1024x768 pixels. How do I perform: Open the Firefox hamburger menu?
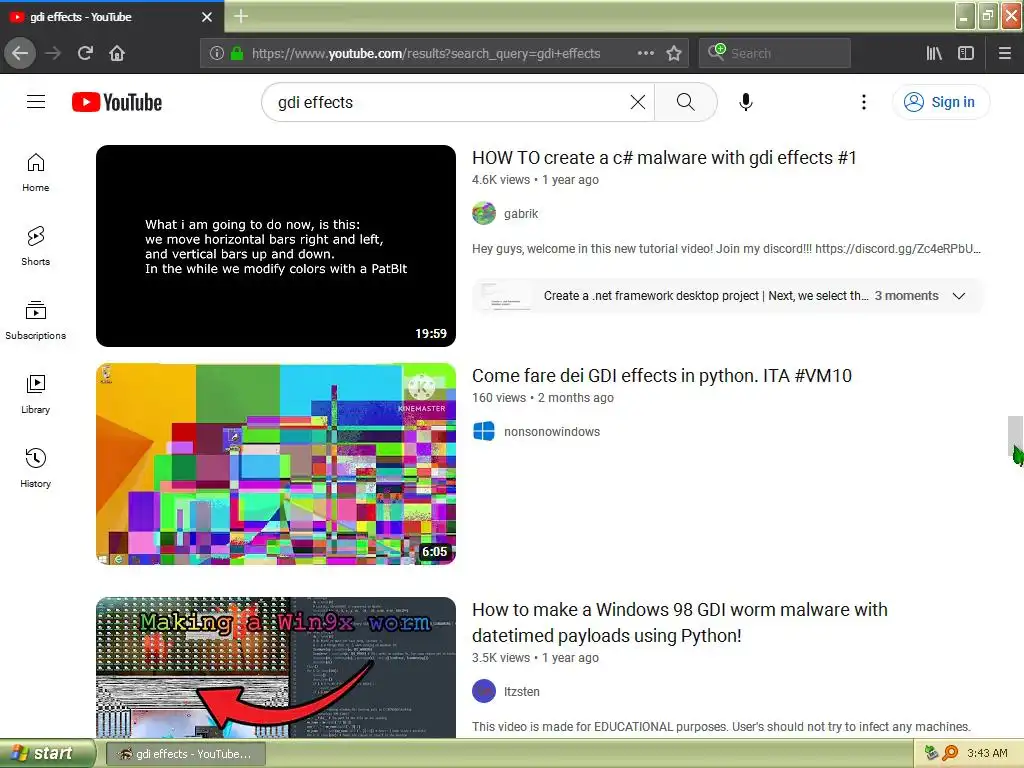click(x=1004, y=53)
